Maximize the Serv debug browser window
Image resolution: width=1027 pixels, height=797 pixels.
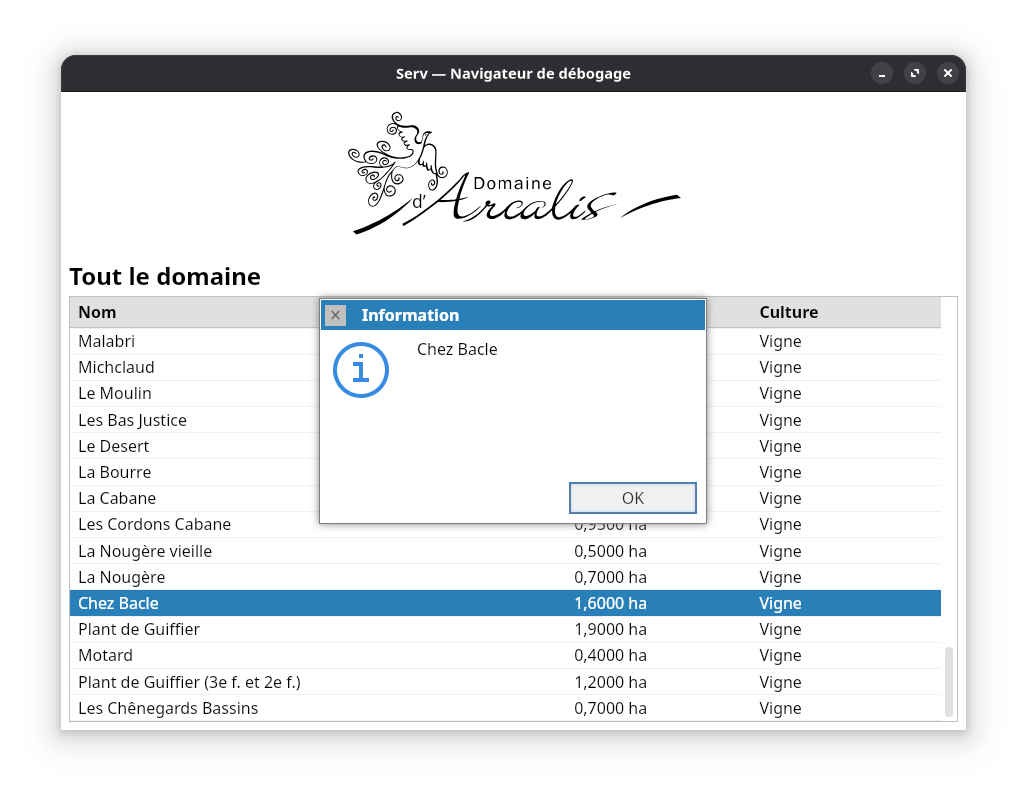[914, 73]
